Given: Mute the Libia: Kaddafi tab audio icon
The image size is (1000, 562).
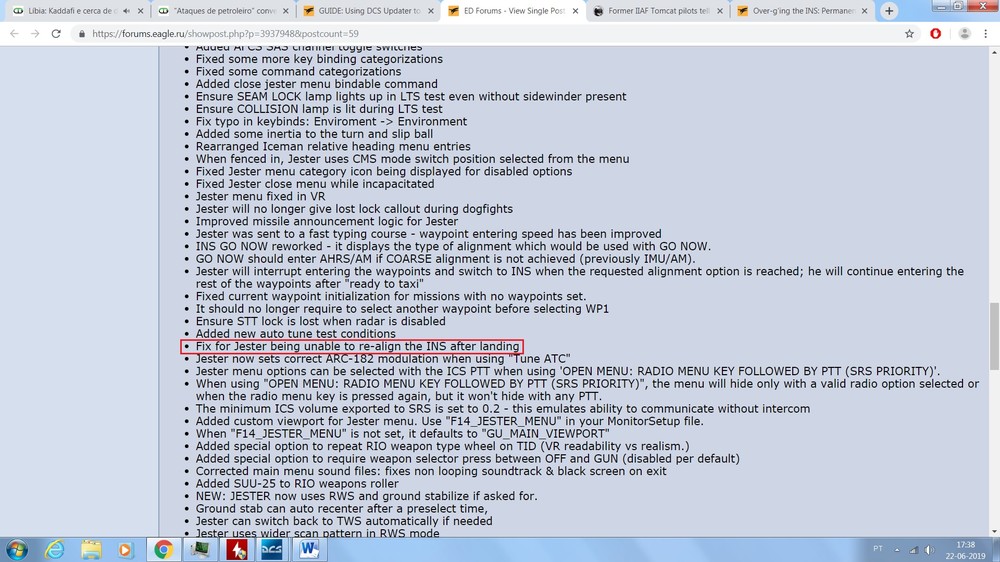Looking at the screenshot, I should 127,11.
